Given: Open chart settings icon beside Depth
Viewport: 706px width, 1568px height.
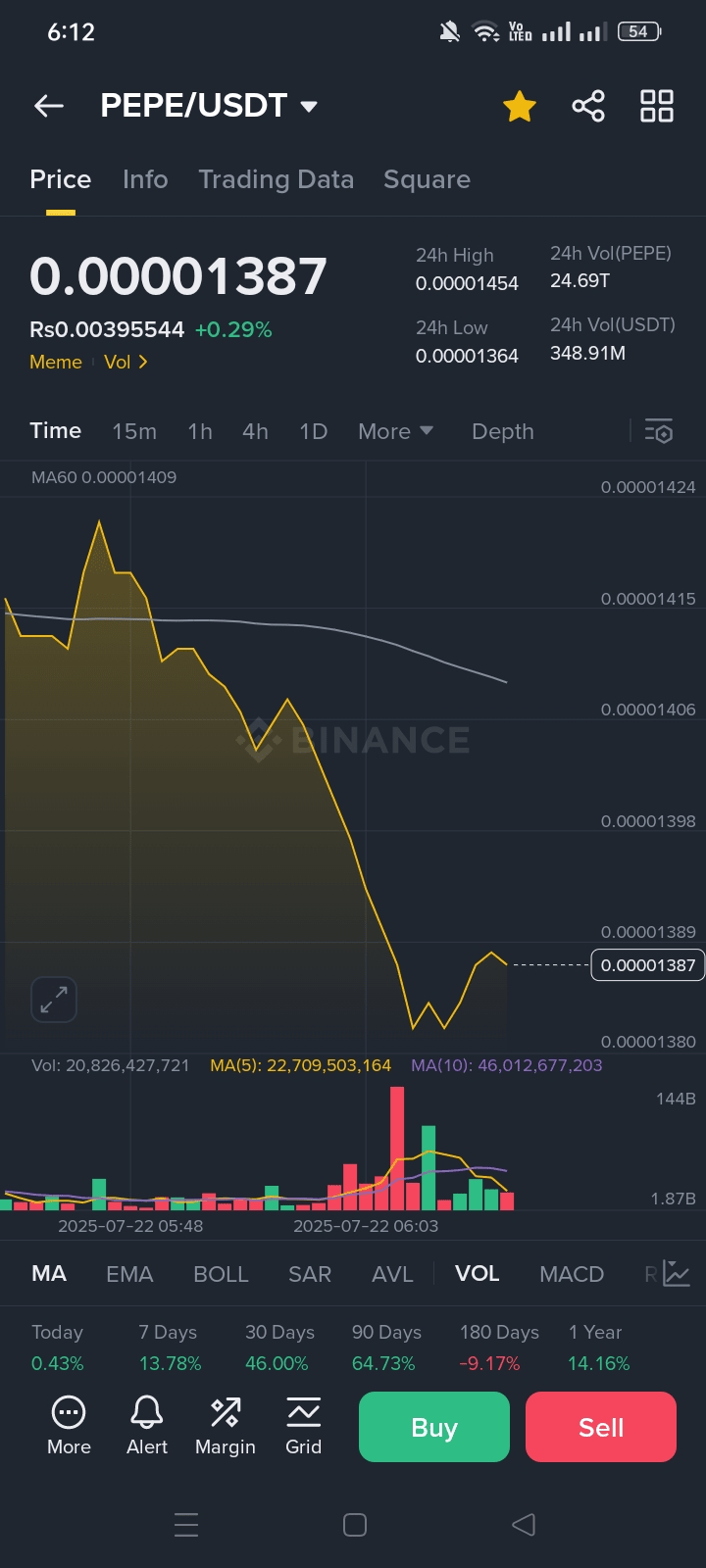Looking at the screenshot, I should click(658, 431).
